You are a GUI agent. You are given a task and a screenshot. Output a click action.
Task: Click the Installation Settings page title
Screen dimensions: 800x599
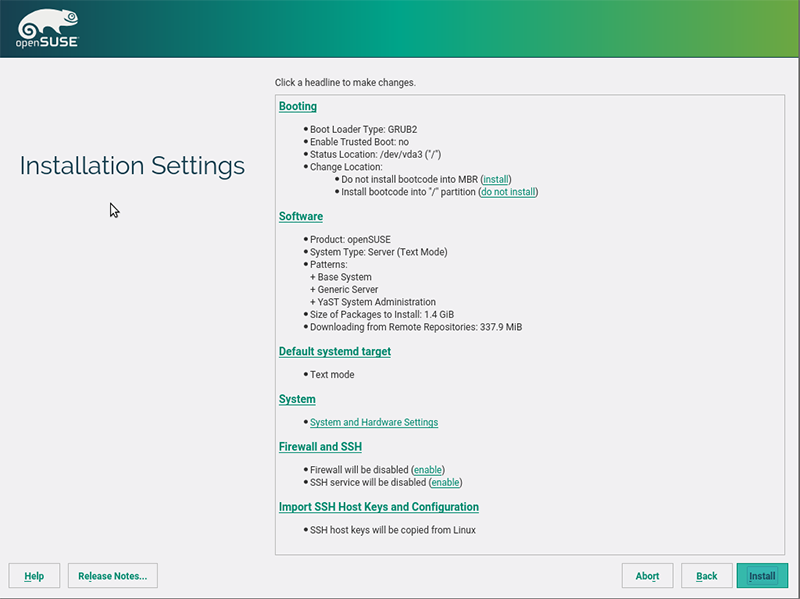132,166
